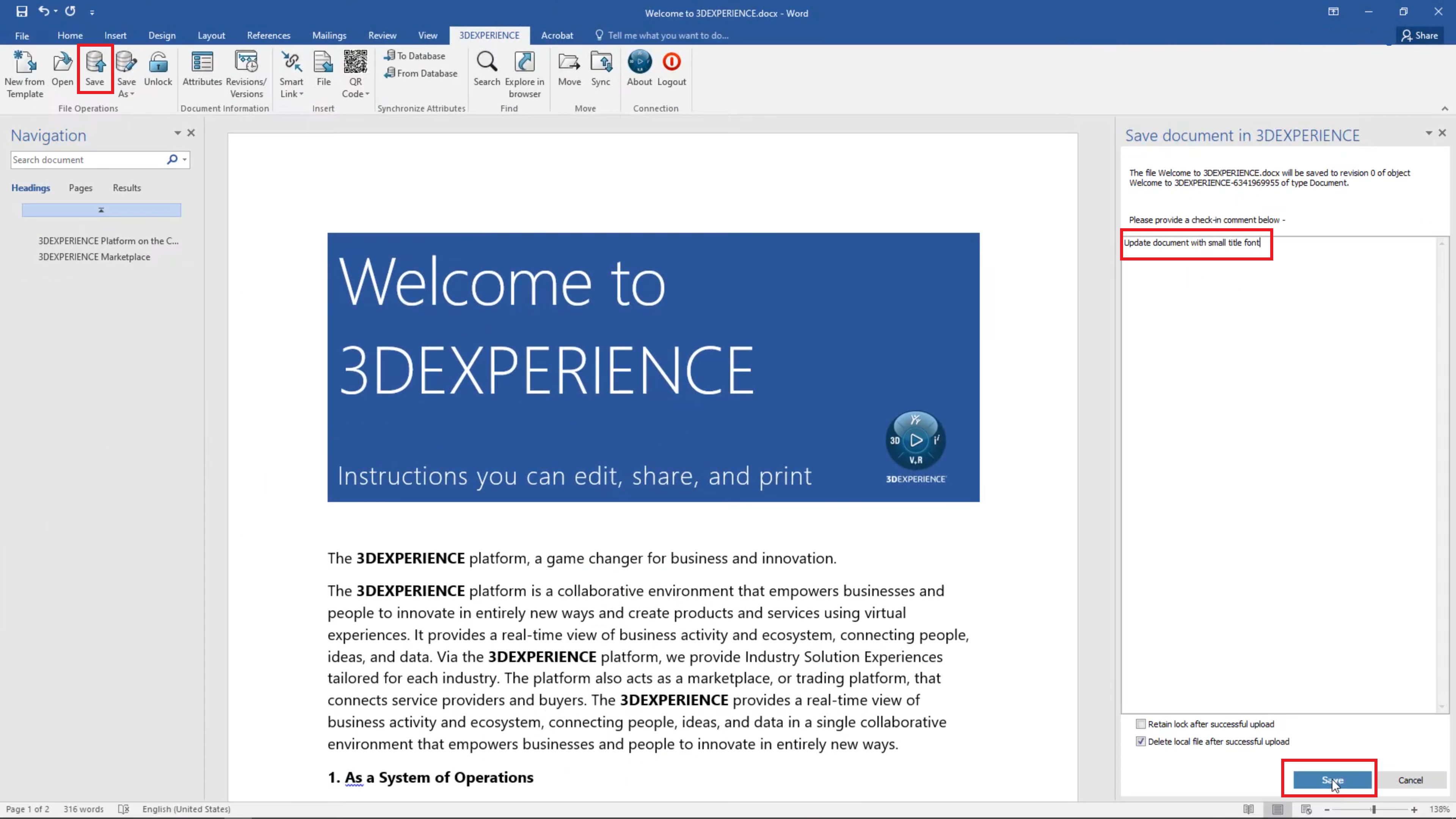Click Save button in check-in pane

(x=1332, y=780)
